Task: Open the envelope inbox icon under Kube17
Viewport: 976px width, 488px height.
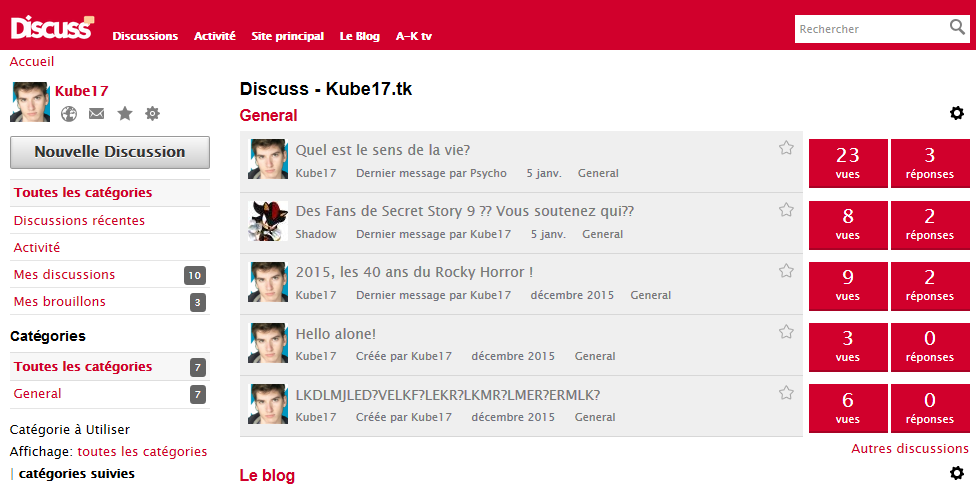Action: (x=96, y=114)
